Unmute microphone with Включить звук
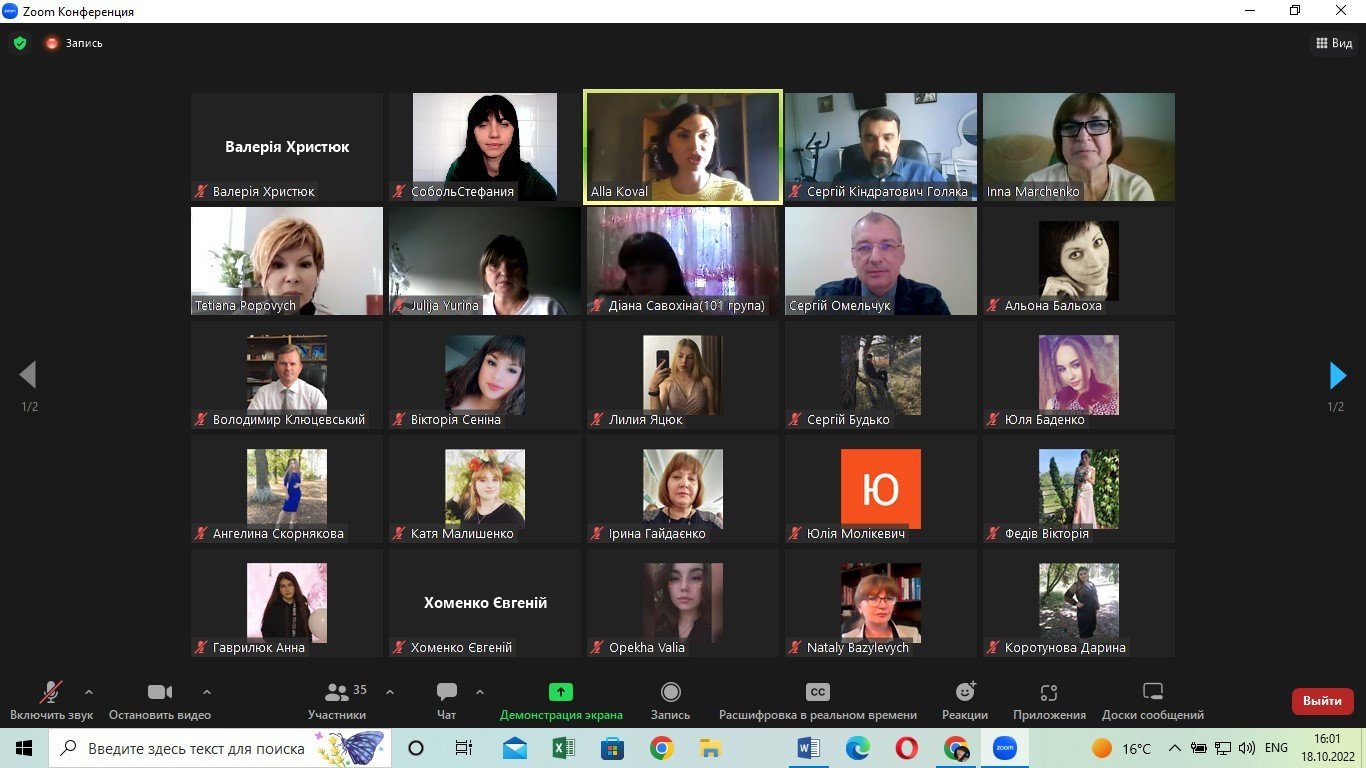Screen dimensions: 1366x768 (51, 701)
